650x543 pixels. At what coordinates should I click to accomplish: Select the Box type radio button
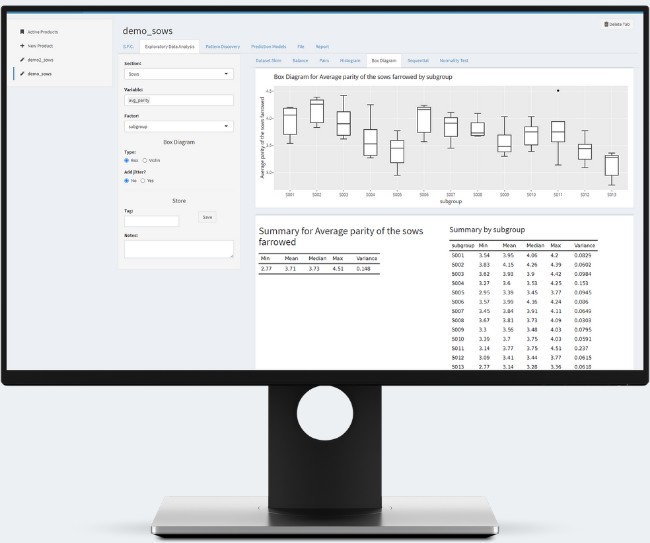[x=126, y=160]
